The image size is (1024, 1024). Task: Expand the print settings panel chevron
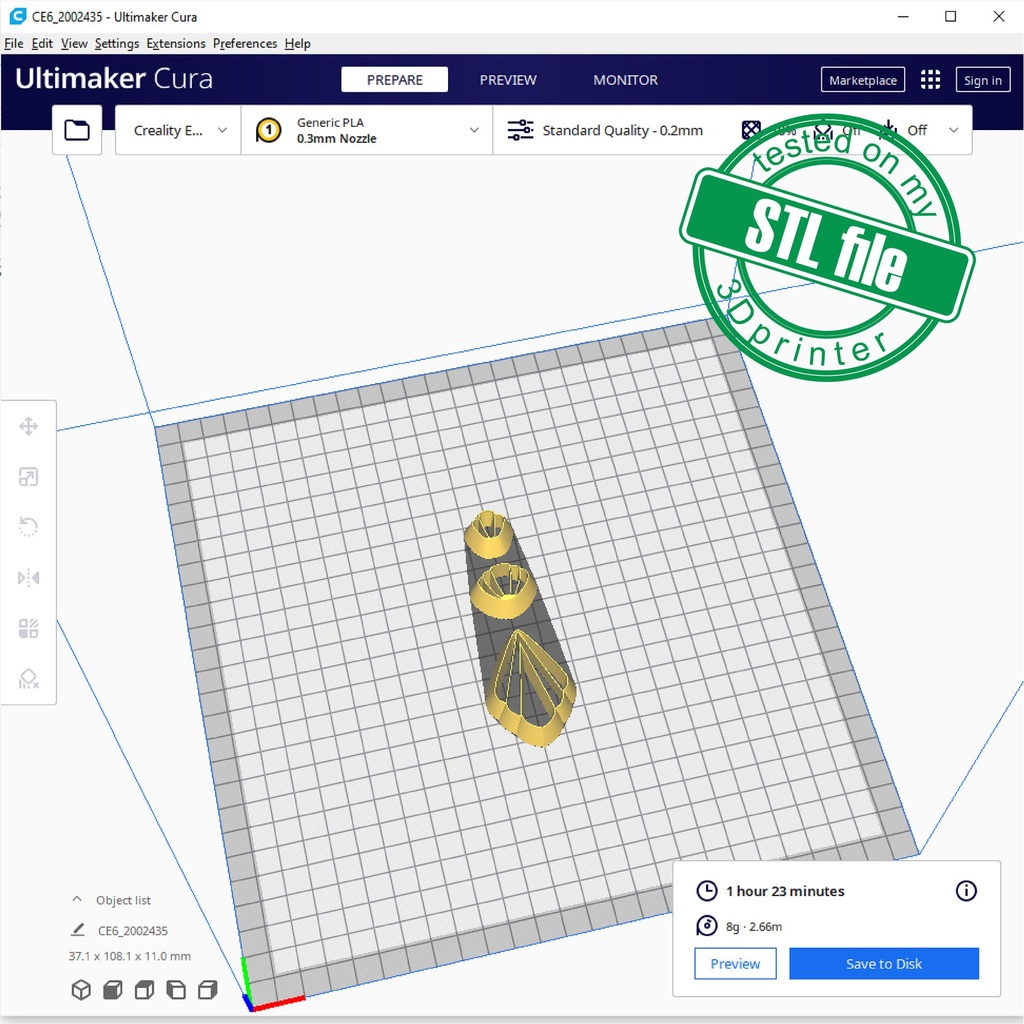(953, 130)
